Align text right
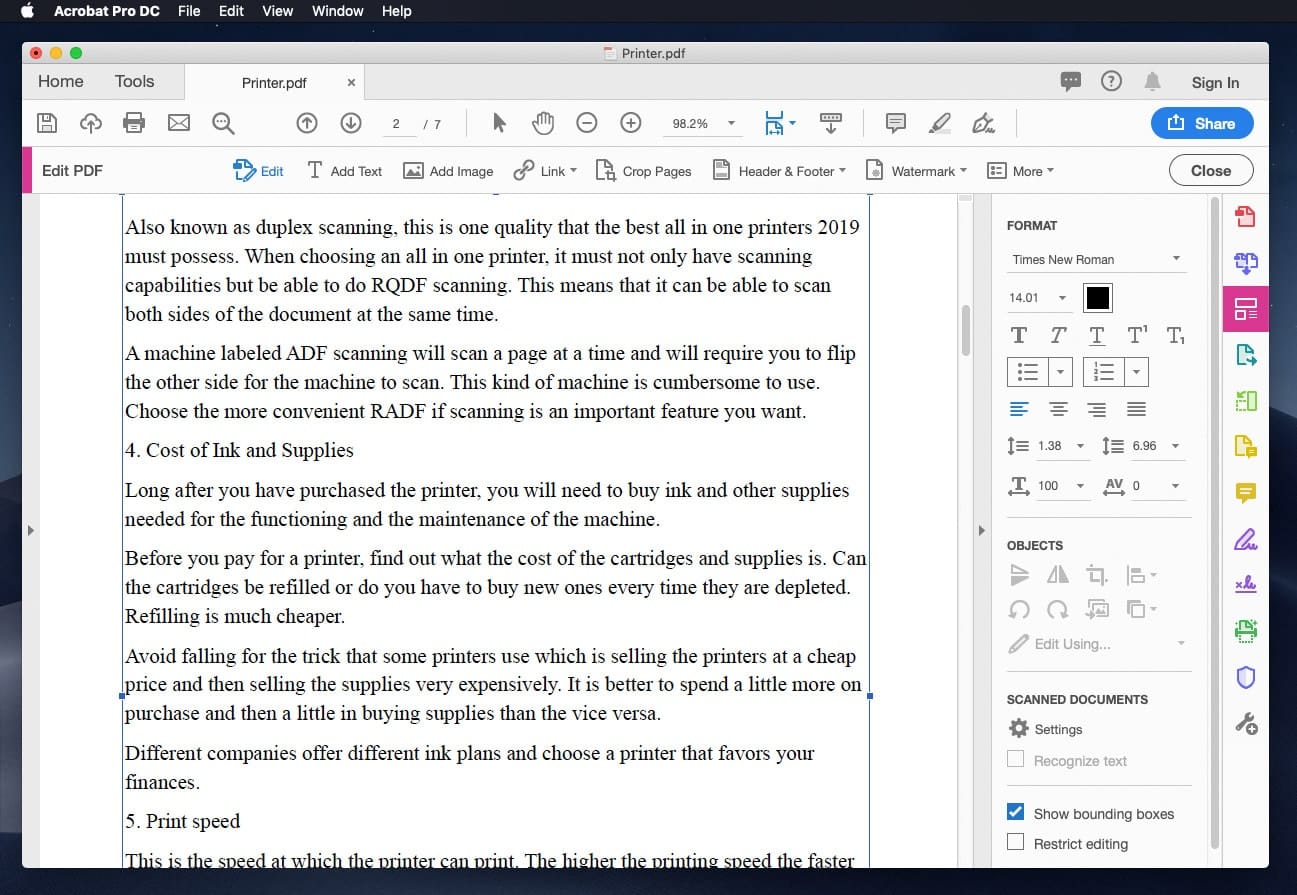The height and width of the screenshot is (895, 1297). coord(1097,409)
